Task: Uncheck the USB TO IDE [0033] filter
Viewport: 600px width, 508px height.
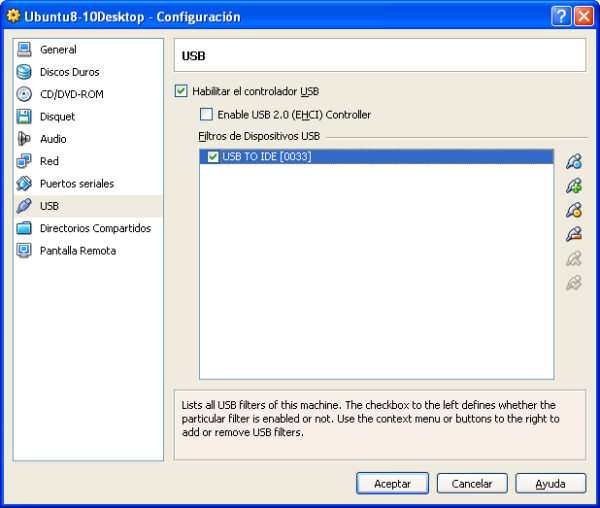Action: click(x=213, y=157)
